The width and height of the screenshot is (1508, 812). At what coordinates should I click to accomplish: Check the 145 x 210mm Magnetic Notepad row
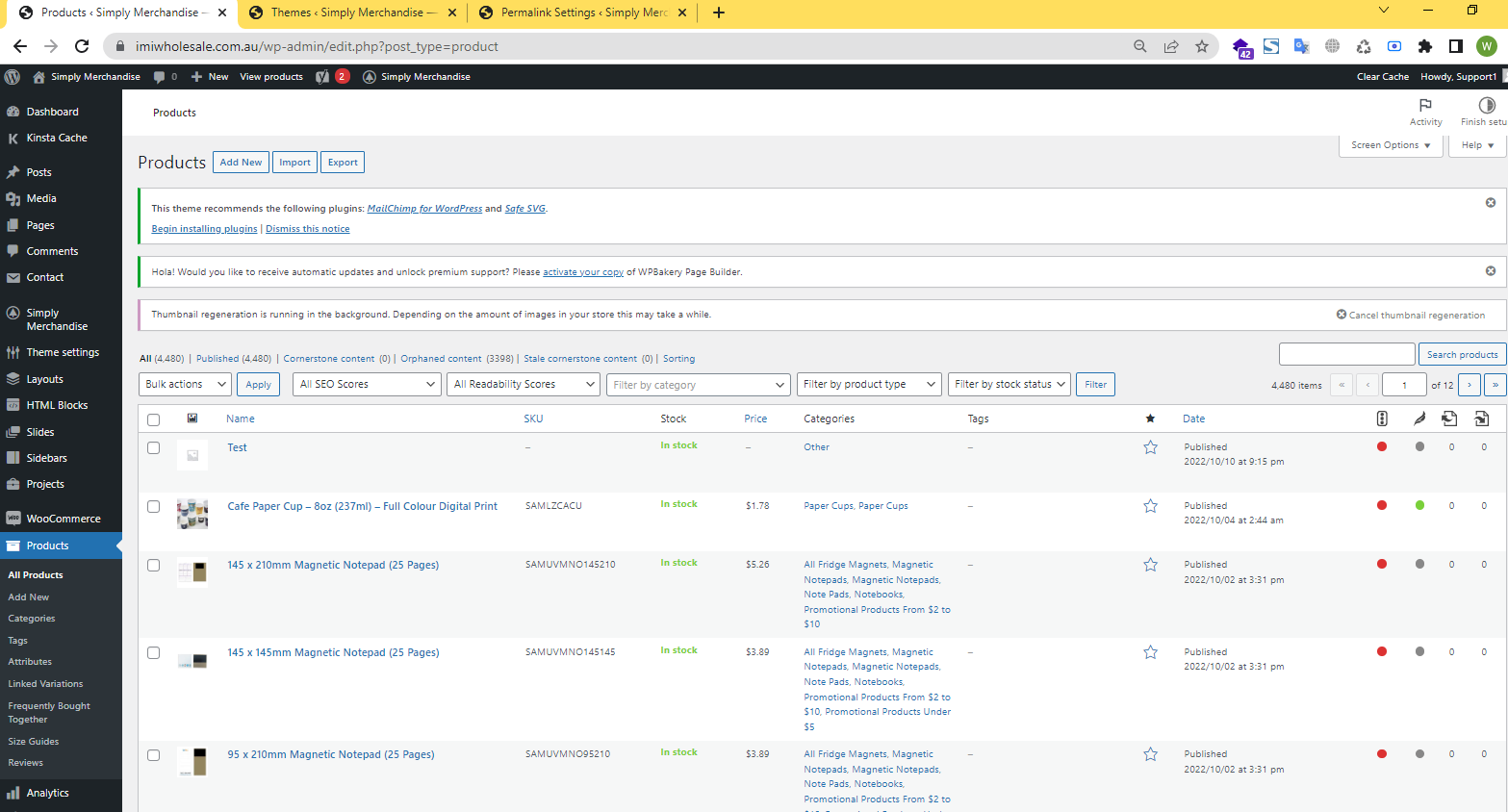[153, 566]
